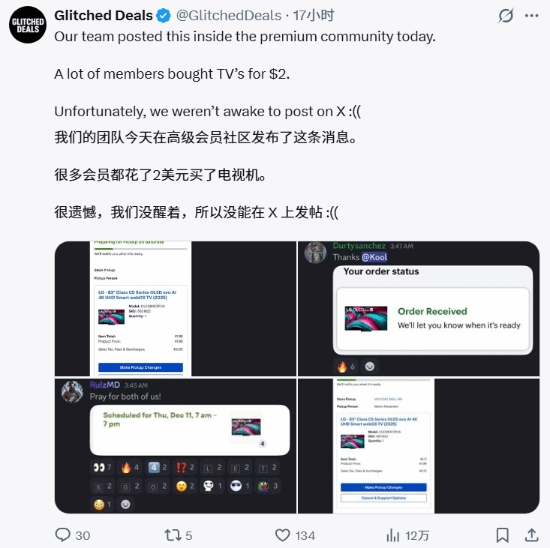
Task: Share the post via upload icon
Action: click(x=531, y=535)
